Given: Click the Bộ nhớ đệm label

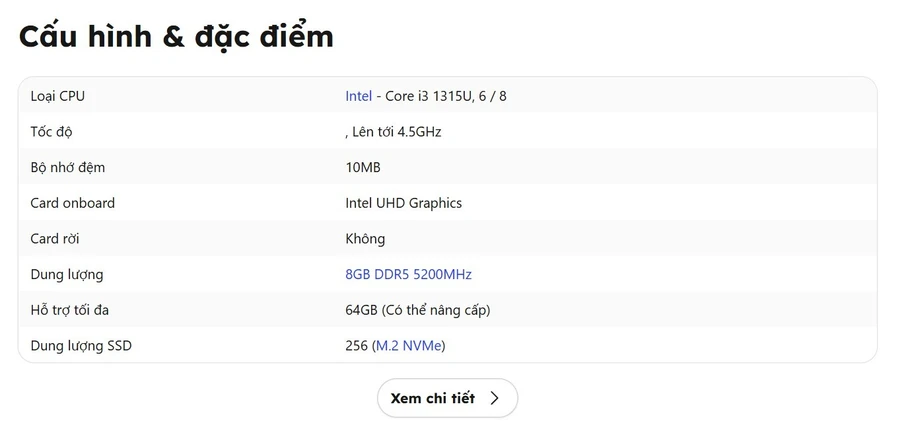Looking at the screenshot, I should click(68, 168).
